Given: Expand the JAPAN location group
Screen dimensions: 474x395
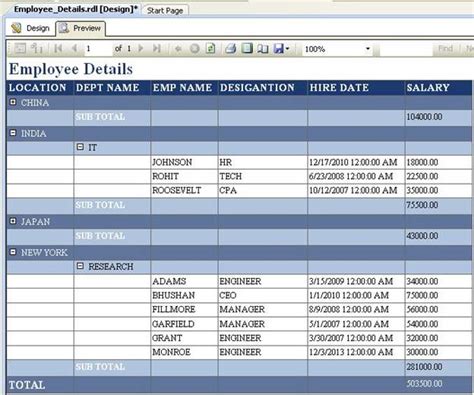Looking at the screenshot, I should click(x=13, y=221).
